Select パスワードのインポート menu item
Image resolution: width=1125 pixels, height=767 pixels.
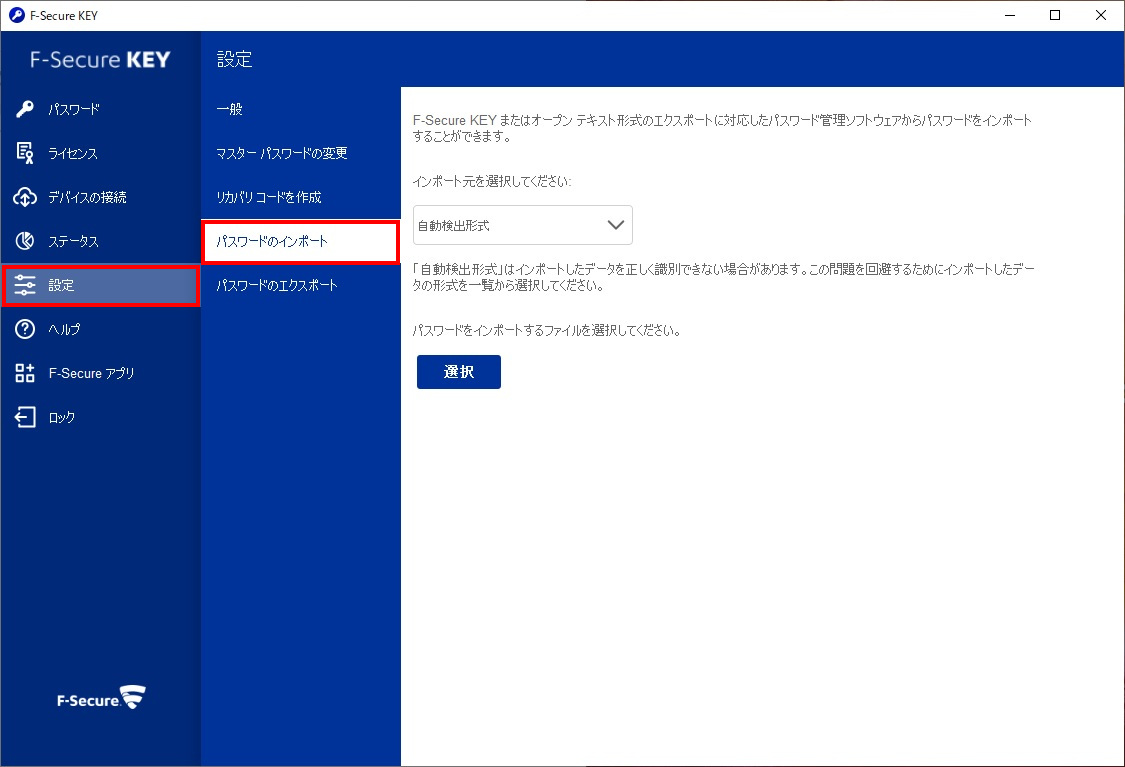[272, 242]
